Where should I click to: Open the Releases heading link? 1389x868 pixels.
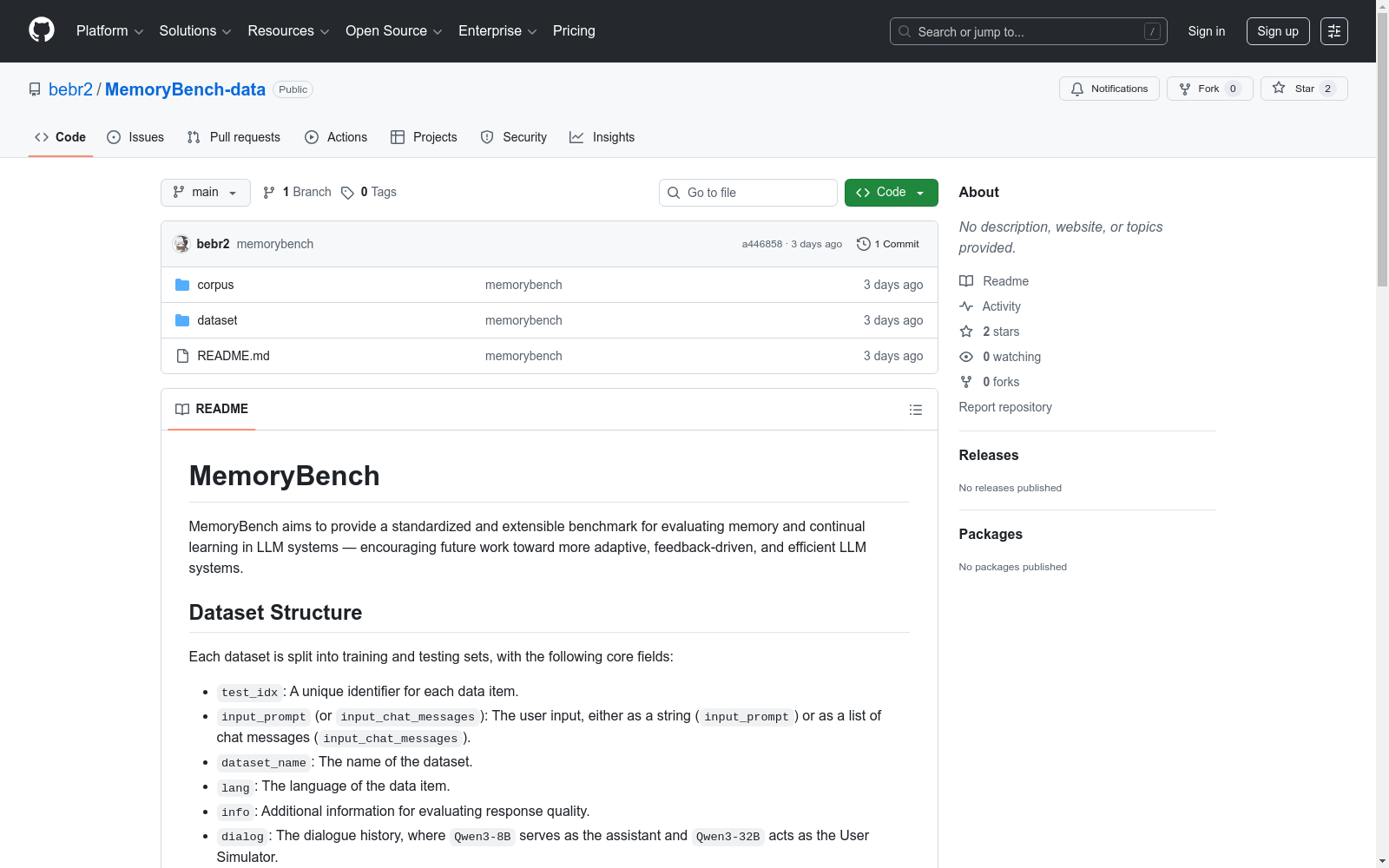click(989, 455)
